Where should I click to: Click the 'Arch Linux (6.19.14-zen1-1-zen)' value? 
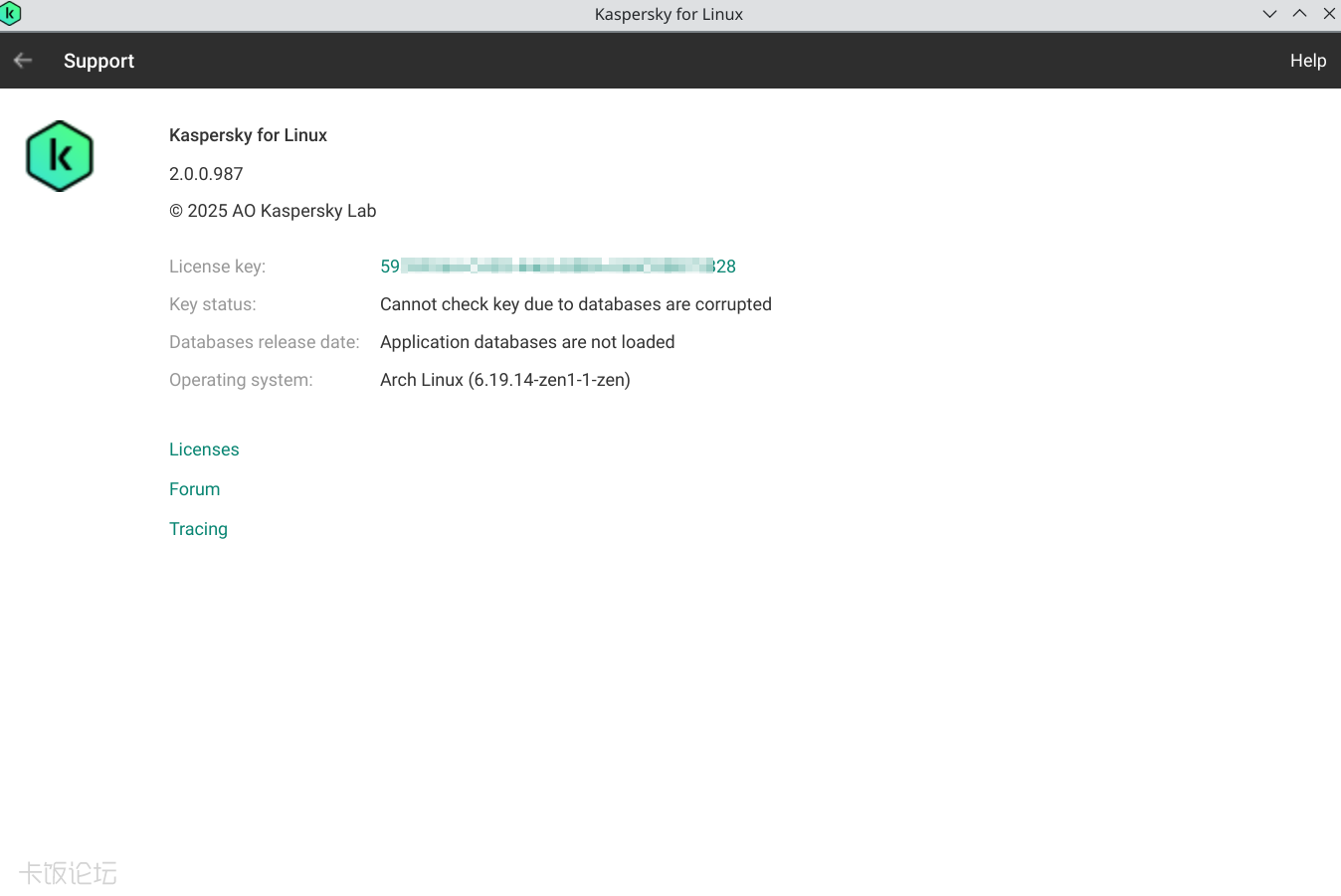(505, 380)
